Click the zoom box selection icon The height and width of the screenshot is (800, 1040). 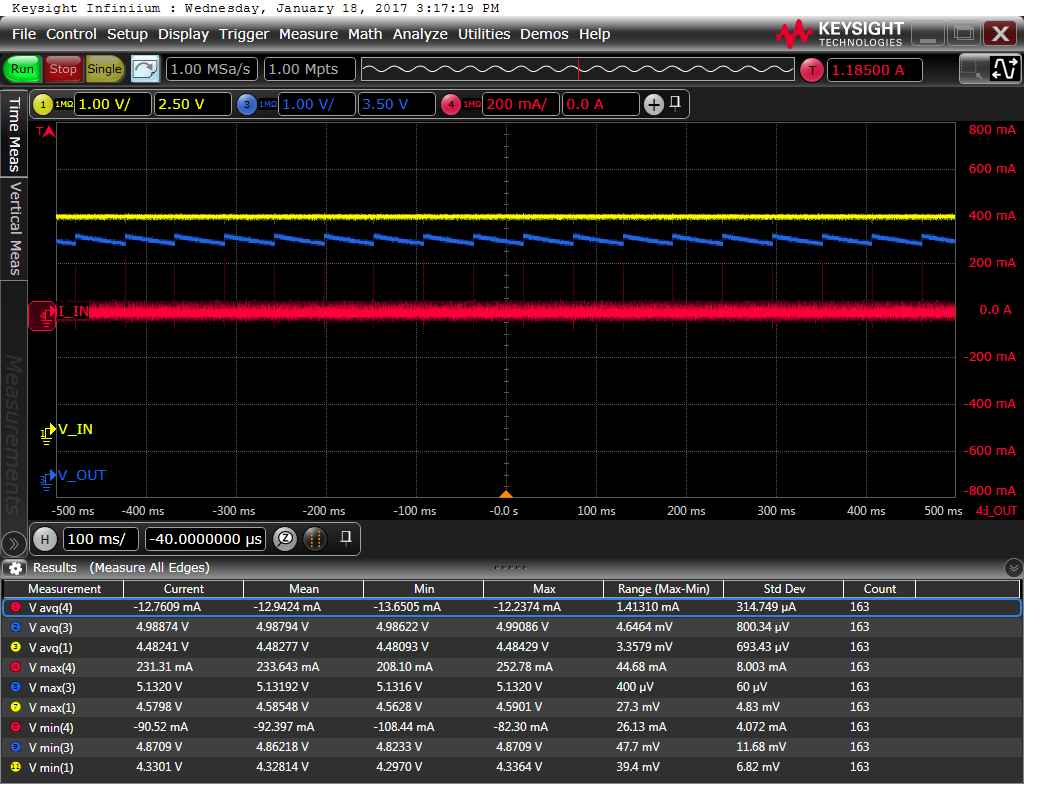972,69
